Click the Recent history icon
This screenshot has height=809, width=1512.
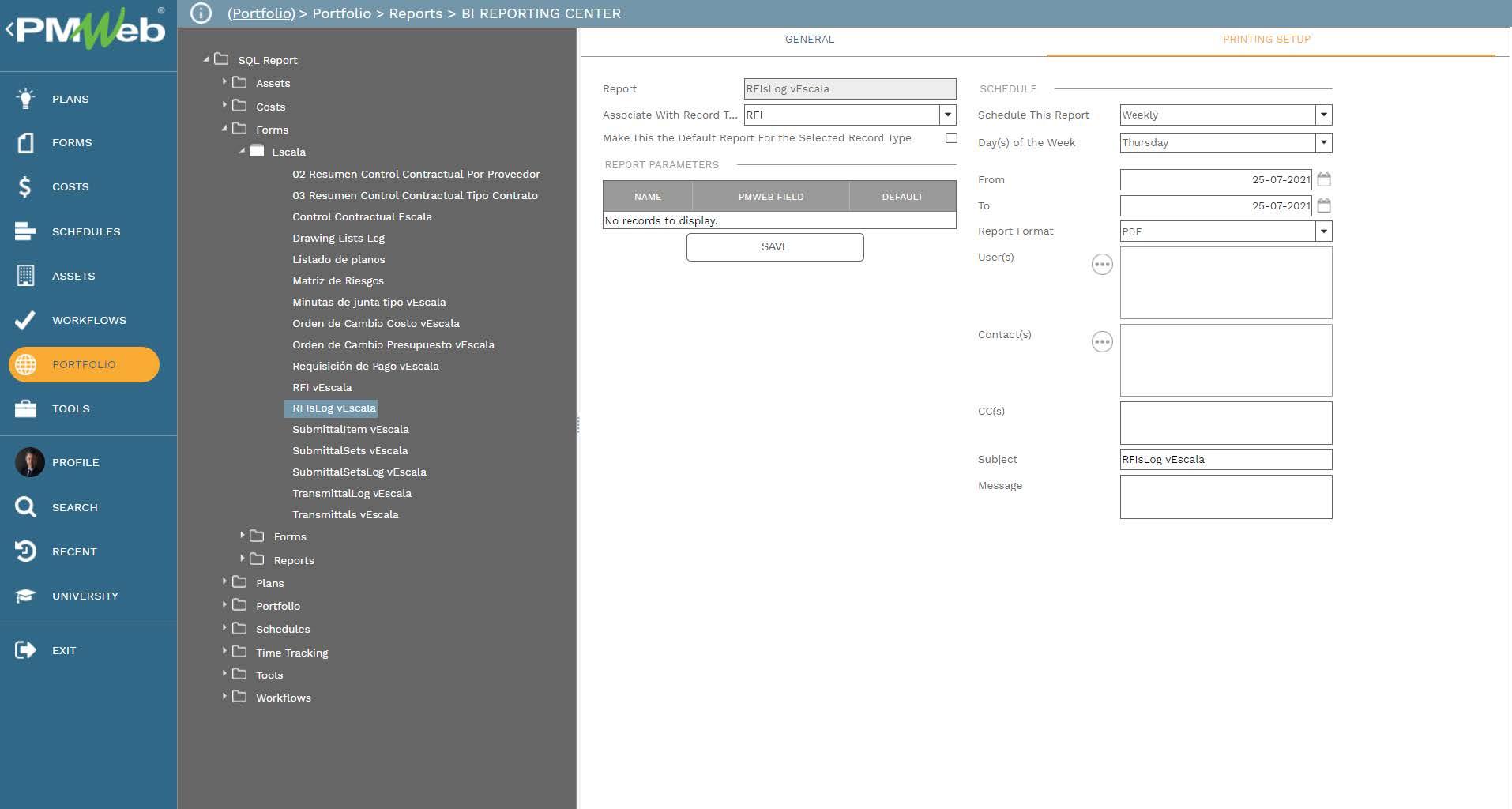click(25, 551)
